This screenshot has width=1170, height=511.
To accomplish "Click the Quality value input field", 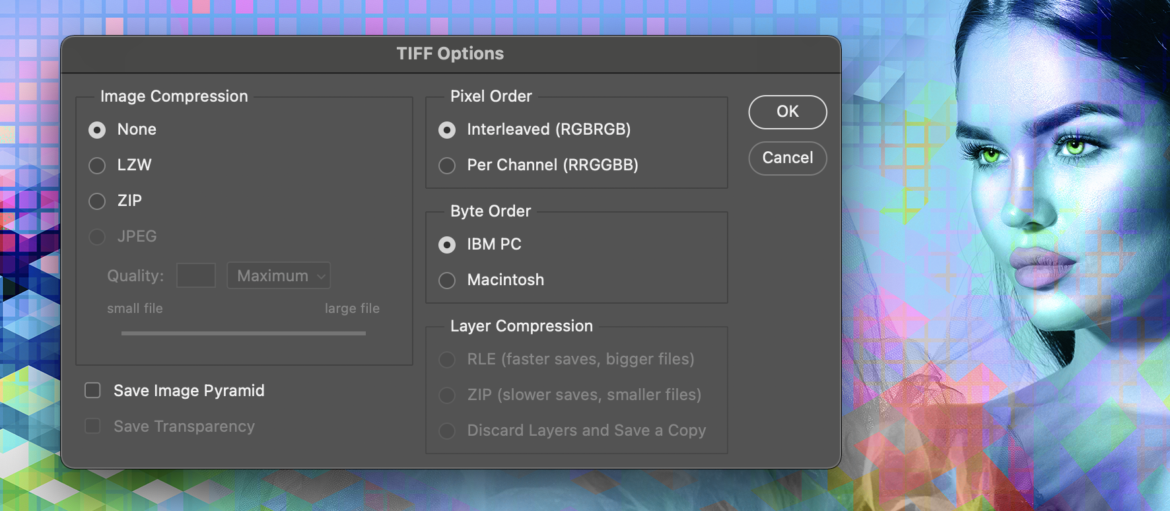I will (196, 276).
